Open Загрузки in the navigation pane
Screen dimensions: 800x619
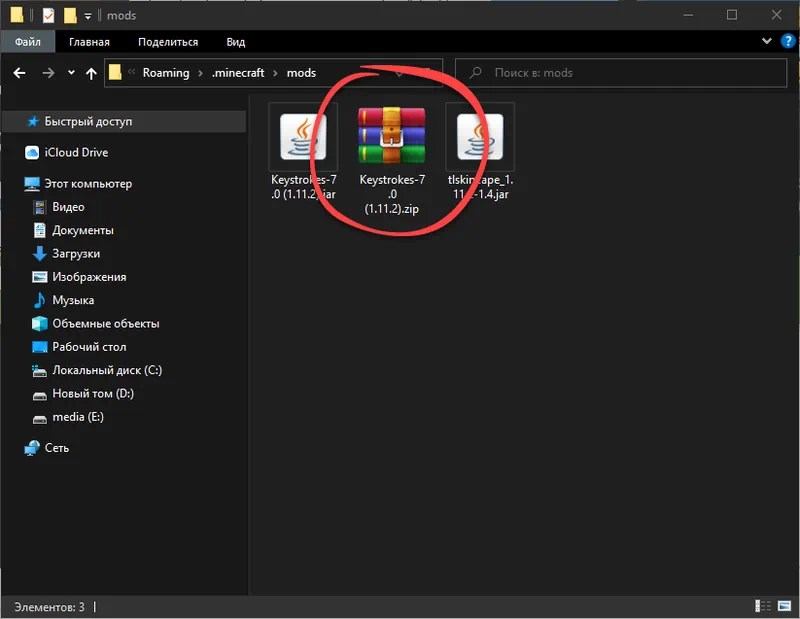[x=75, y=254]
